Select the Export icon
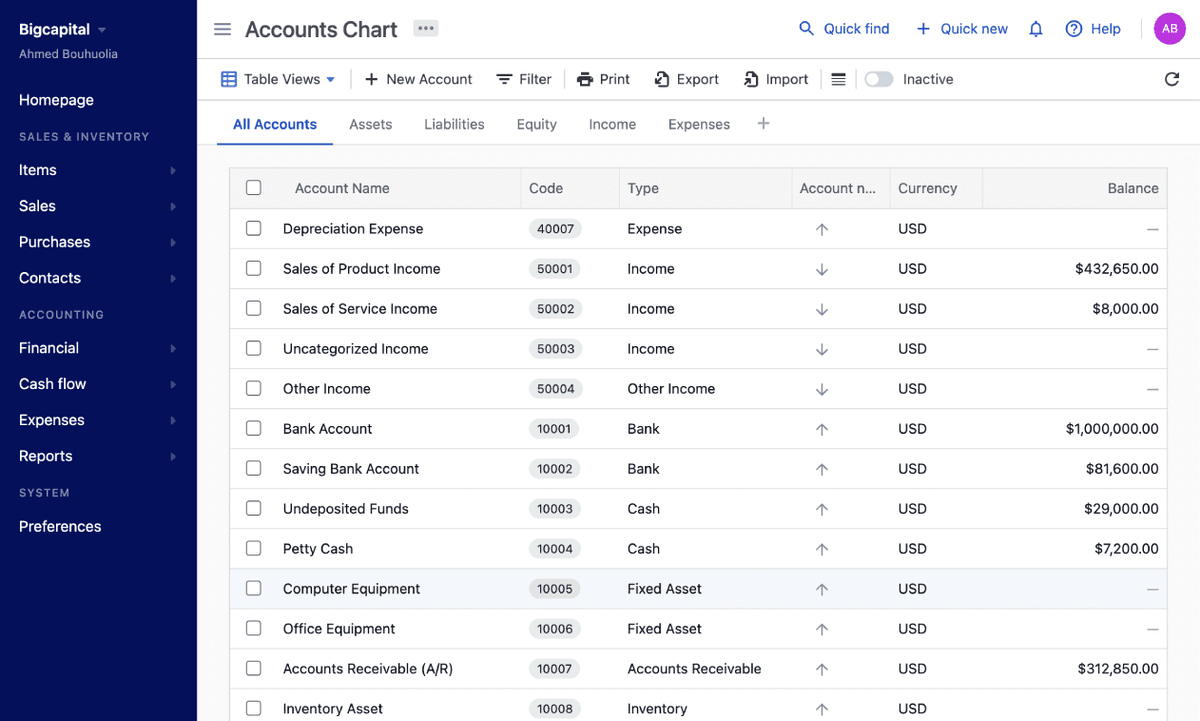 coord(660,79)
